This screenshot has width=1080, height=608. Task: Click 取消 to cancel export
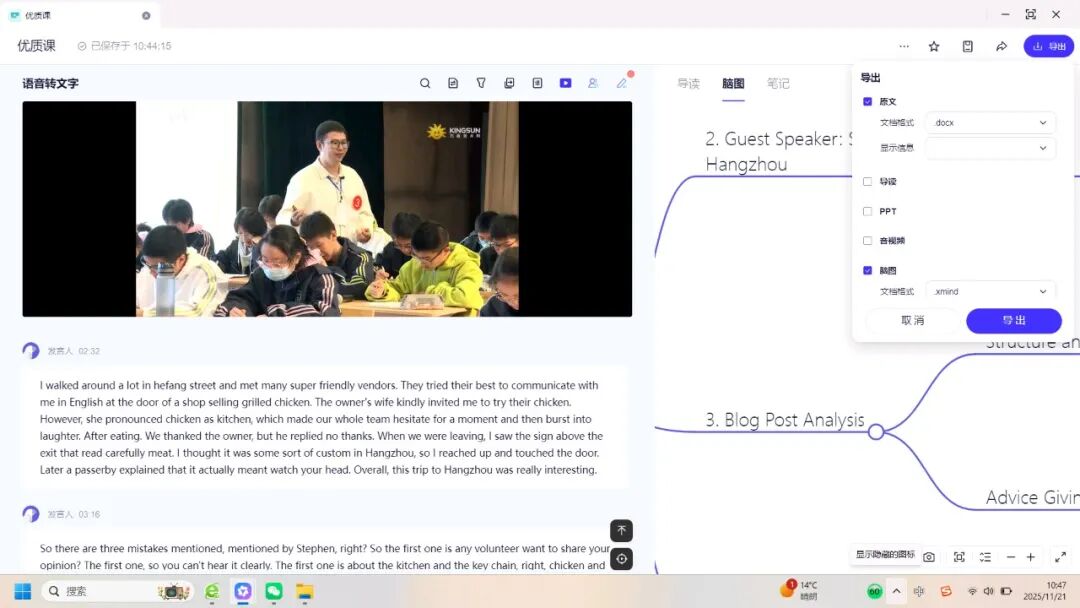click(x=912, y=321)
